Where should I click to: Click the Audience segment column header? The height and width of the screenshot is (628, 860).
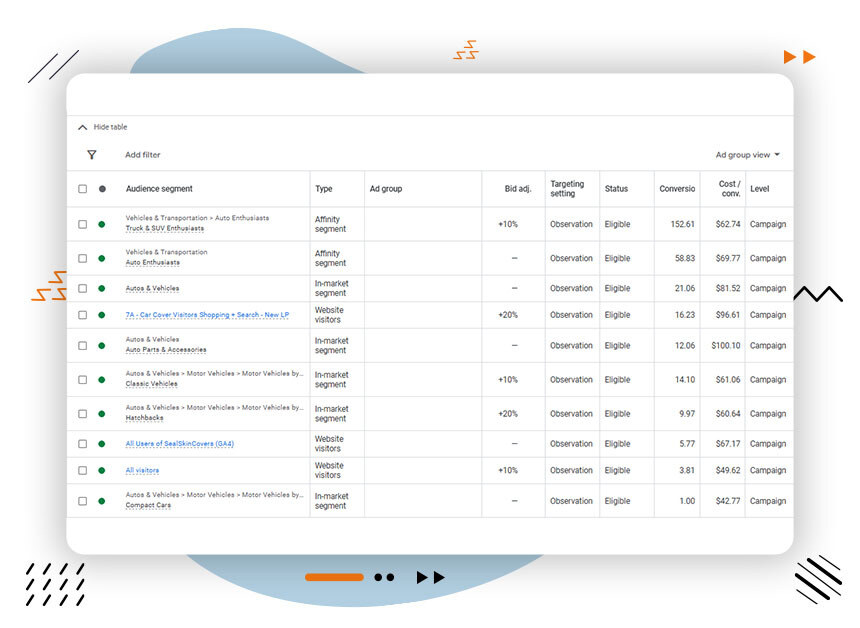tap(159, 189)
